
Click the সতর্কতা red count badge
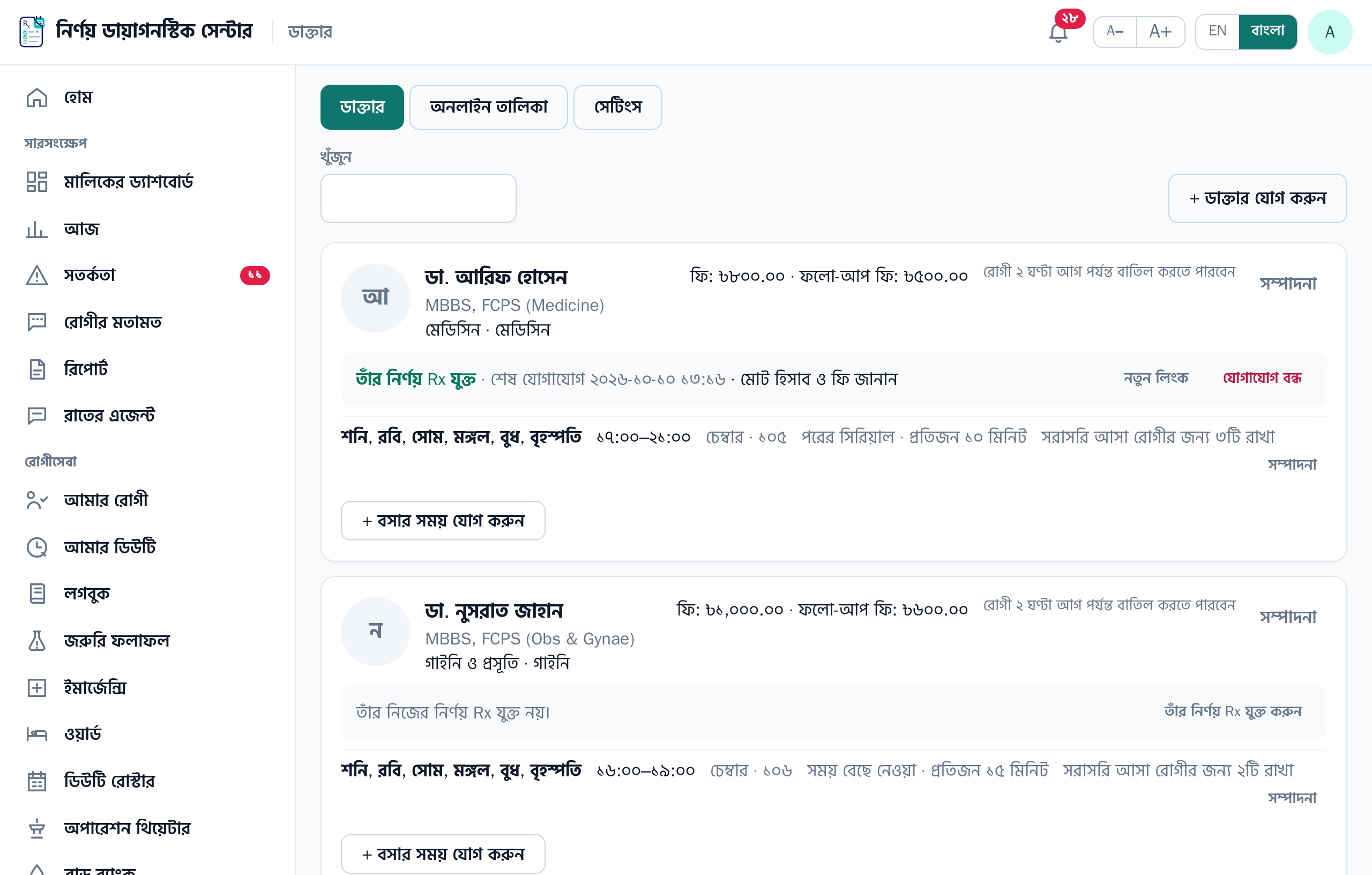coord(255,276)
